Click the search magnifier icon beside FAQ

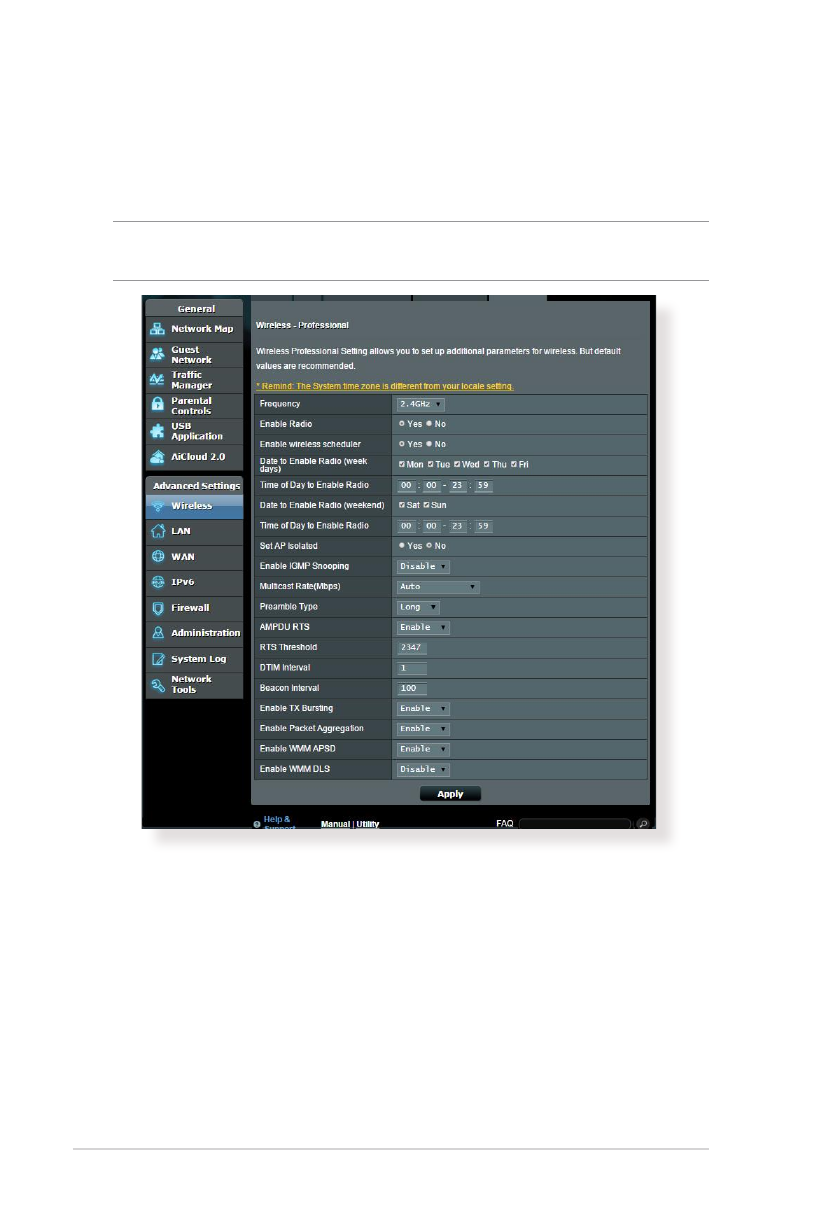pos(643,824)
